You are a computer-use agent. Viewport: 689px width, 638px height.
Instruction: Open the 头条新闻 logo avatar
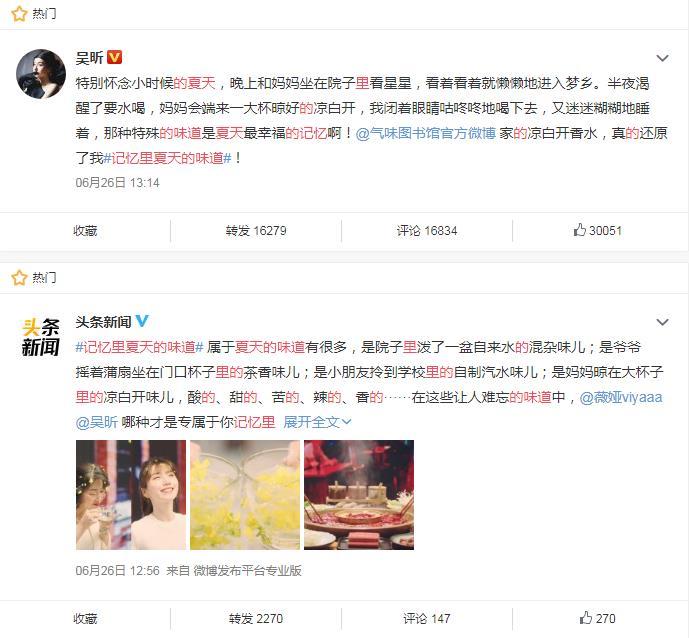[x=41, y=337]
